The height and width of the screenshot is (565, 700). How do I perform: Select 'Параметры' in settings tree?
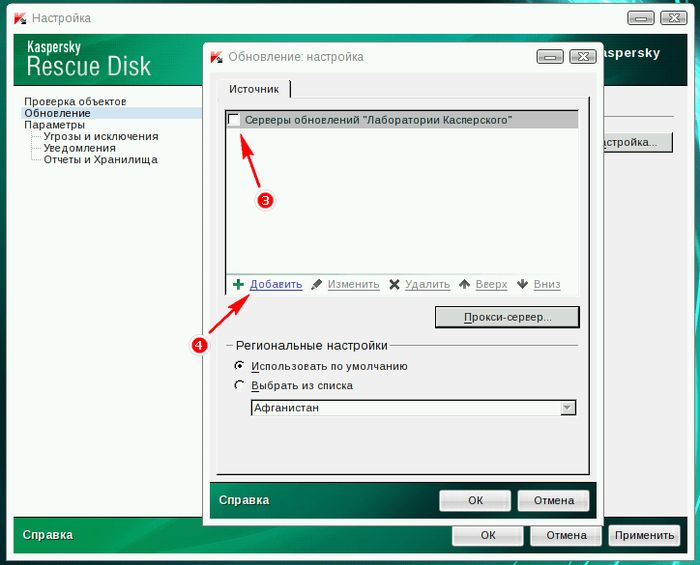(54, 125)
